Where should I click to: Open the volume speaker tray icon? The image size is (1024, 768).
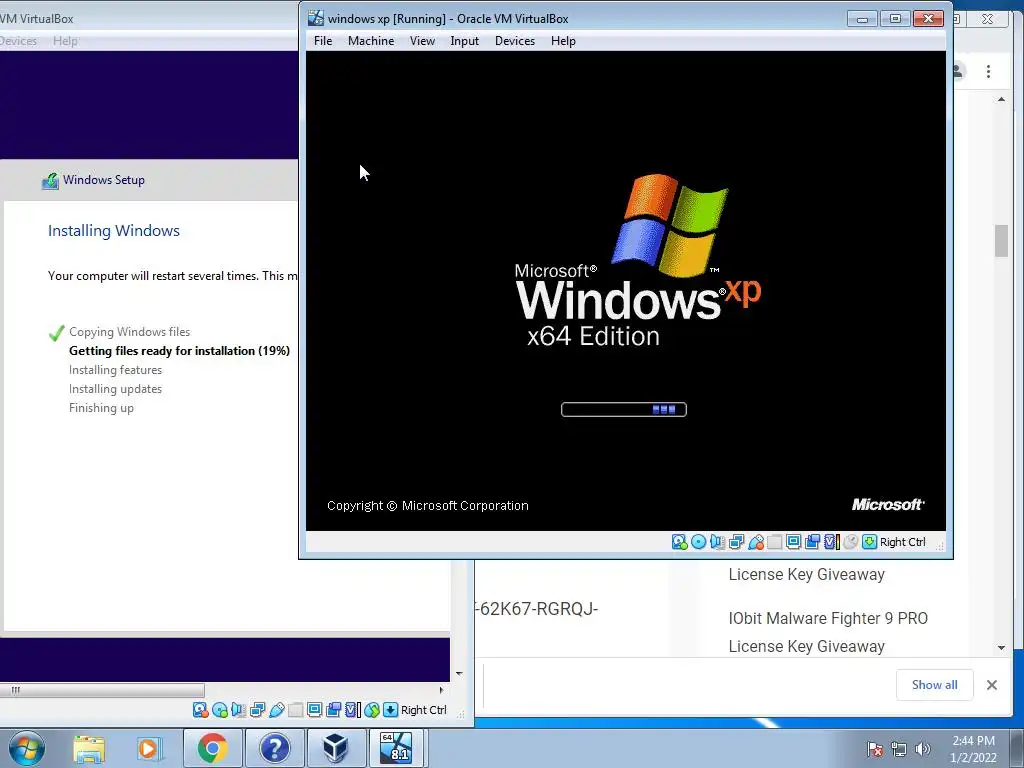[922, 749]
